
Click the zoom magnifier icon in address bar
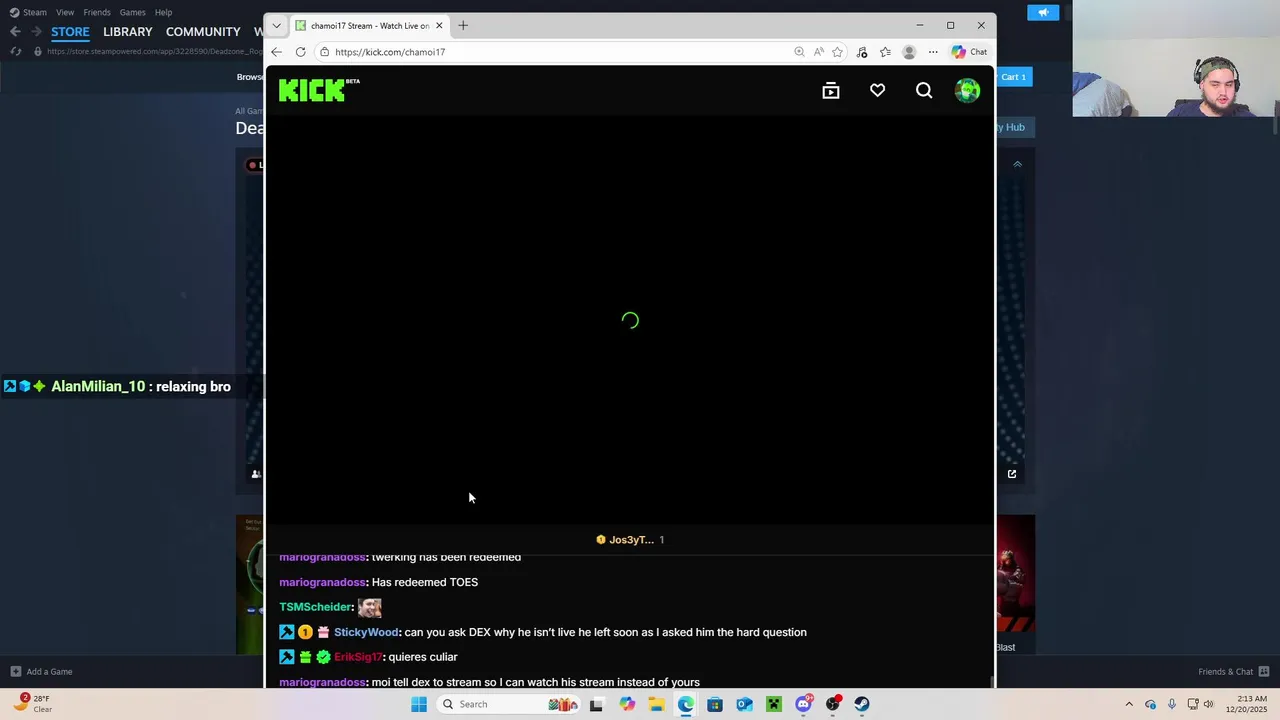[799, 52]
